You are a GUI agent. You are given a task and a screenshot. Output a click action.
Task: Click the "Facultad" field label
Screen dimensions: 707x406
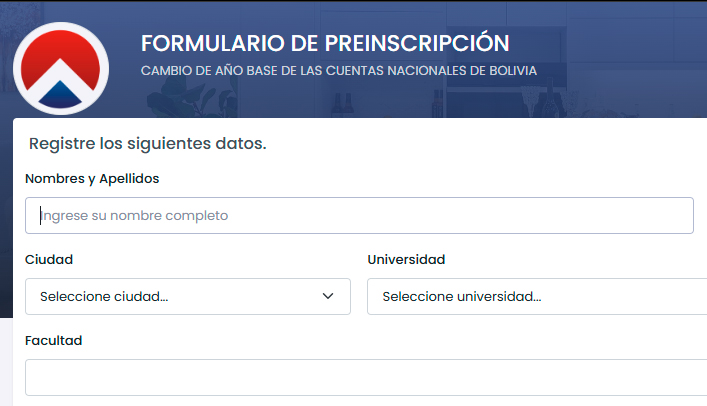pos(53,340)
